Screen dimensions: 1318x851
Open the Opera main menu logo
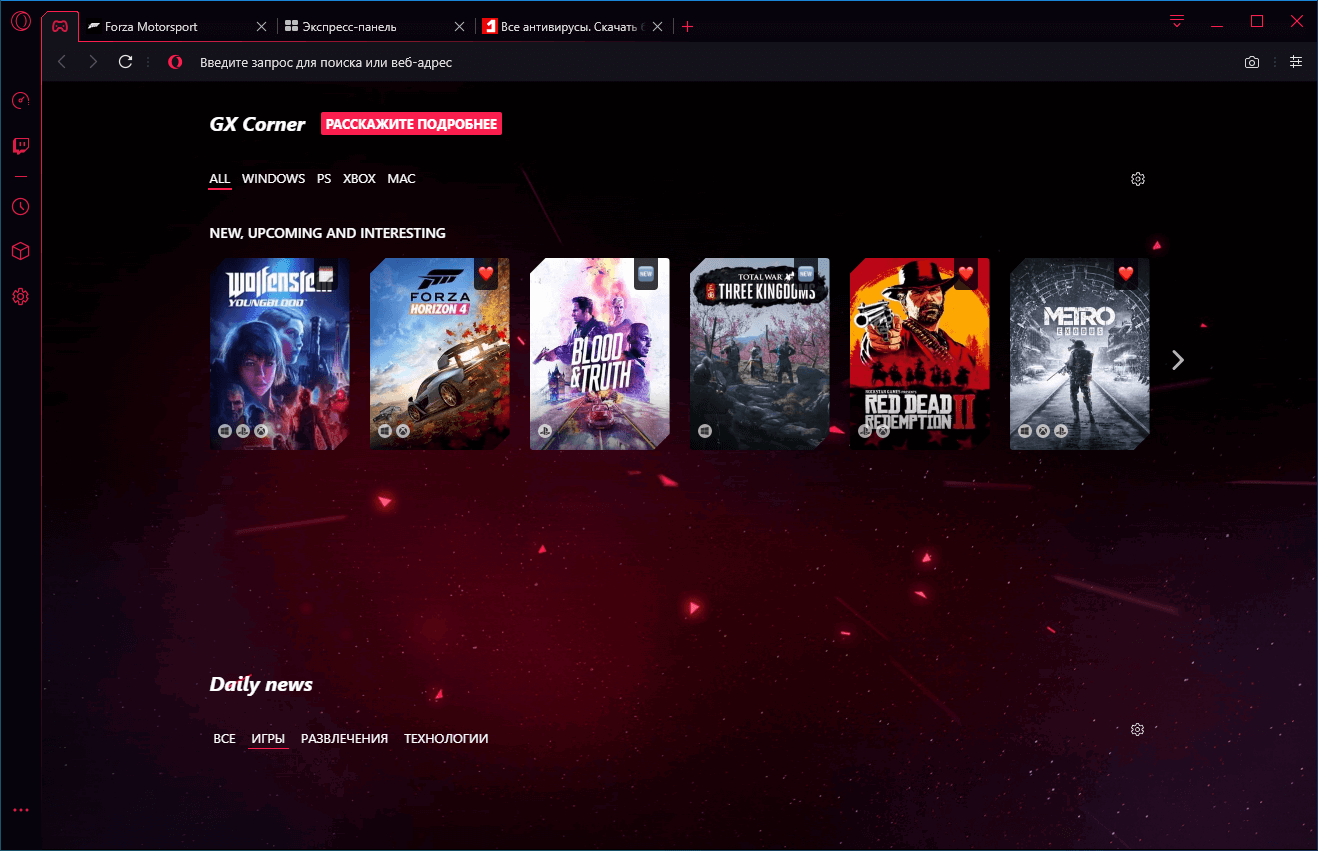(x=21, y=21)
